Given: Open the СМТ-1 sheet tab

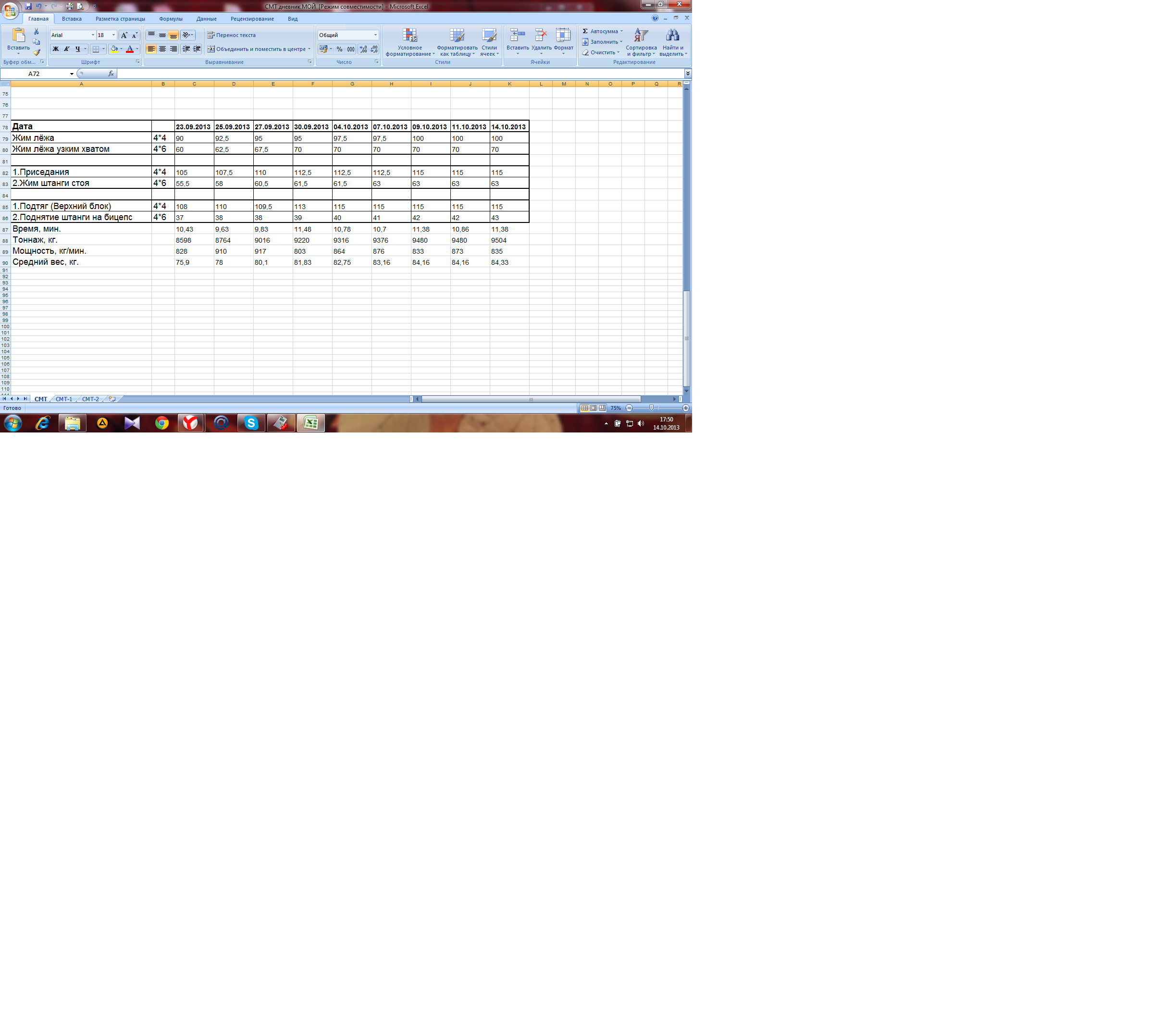Looking at the screenshot, I should [64, 399].
